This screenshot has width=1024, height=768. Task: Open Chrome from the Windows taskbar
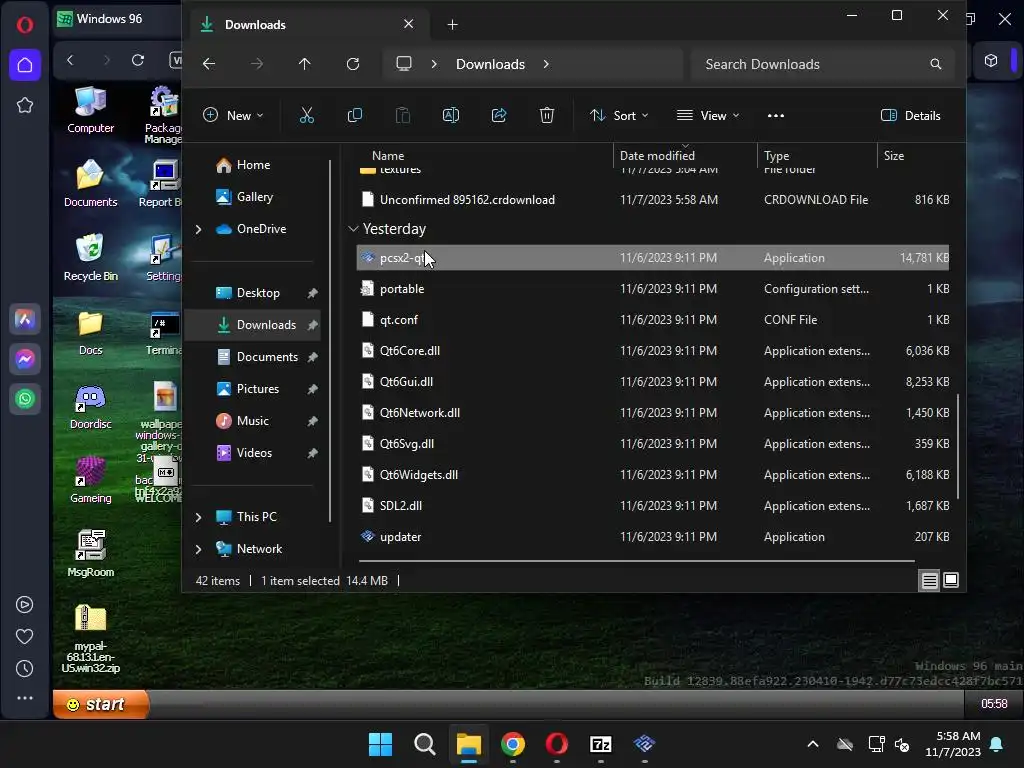click(513, 744)
